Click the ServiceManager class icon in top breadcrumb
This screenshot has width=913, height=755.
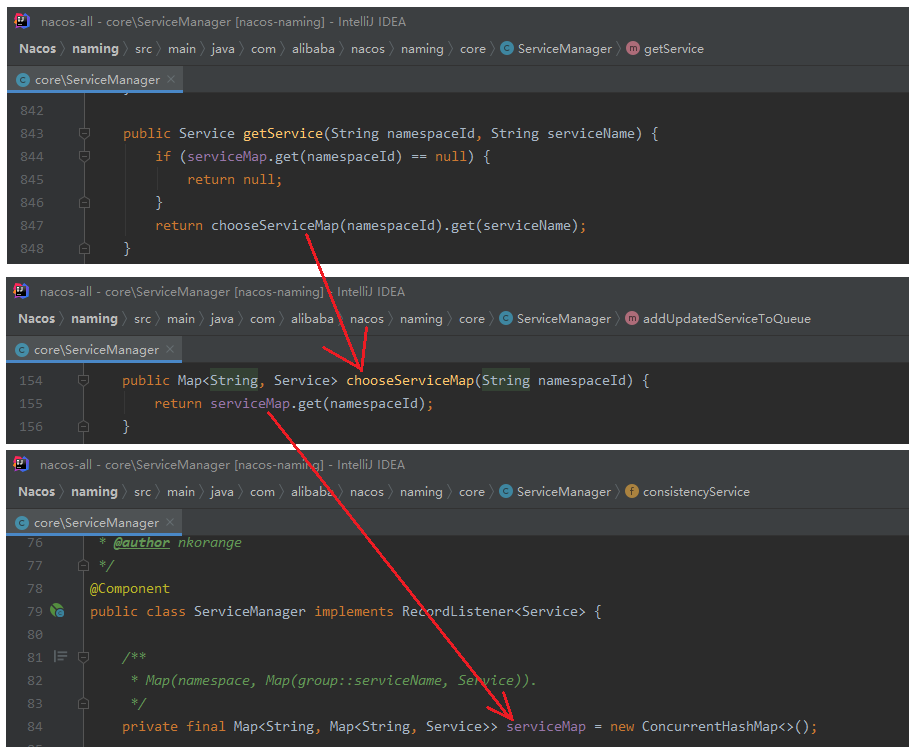[x=507, y=48]
